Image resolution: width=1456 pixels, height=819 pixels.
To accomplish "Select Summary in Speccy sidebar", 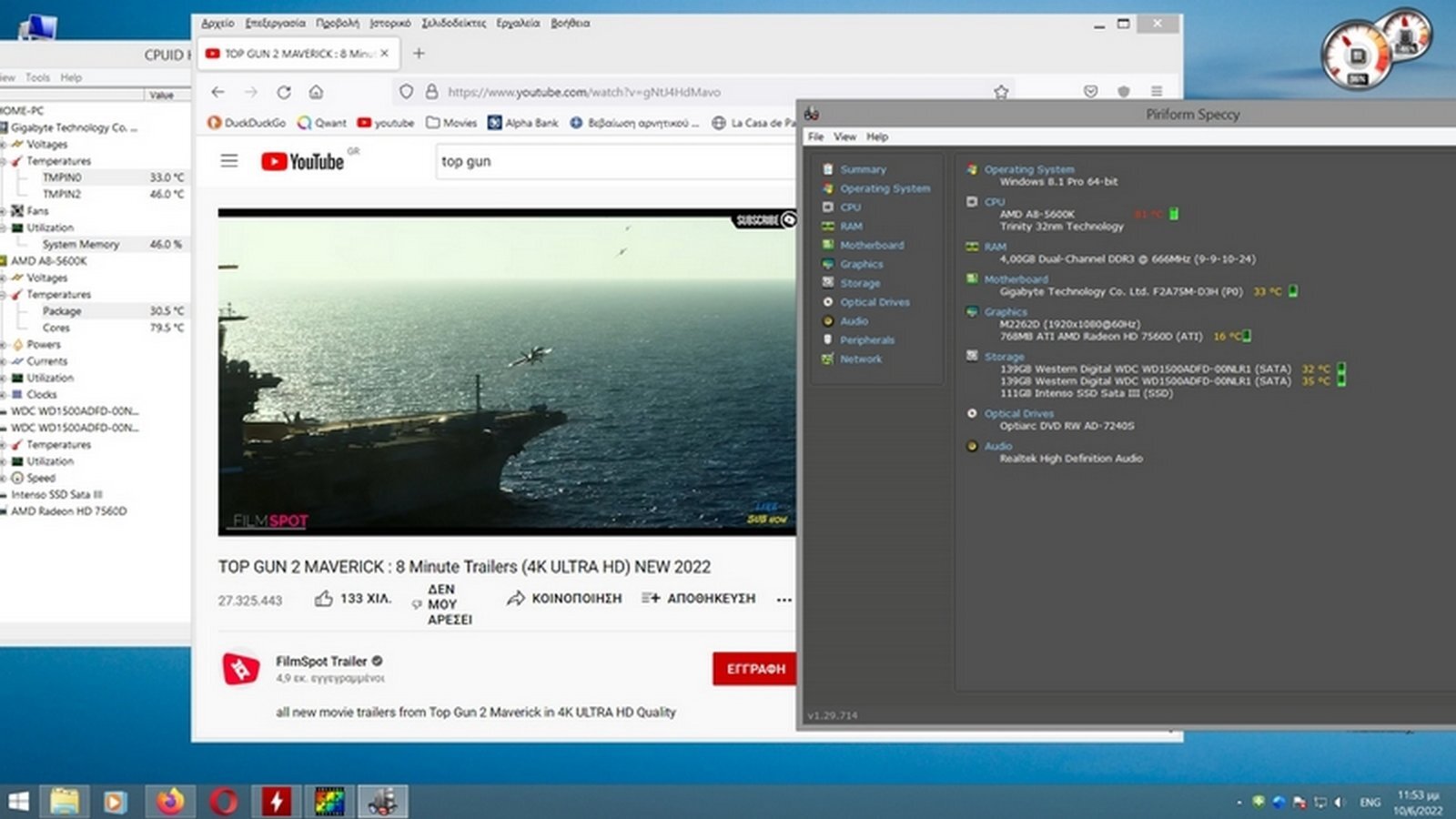I will pyautogui.click(x=863, y=169).
